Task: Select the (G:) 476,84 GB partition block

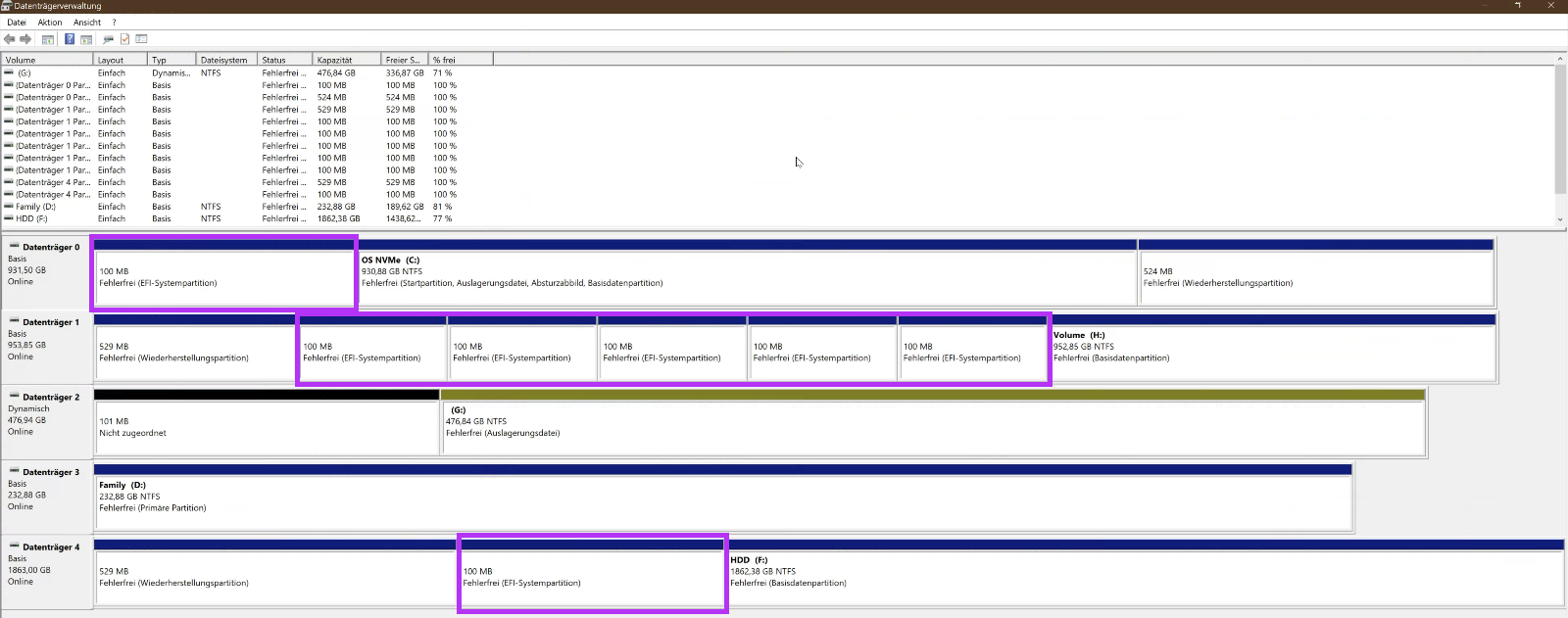Action: tap(933, 422)
